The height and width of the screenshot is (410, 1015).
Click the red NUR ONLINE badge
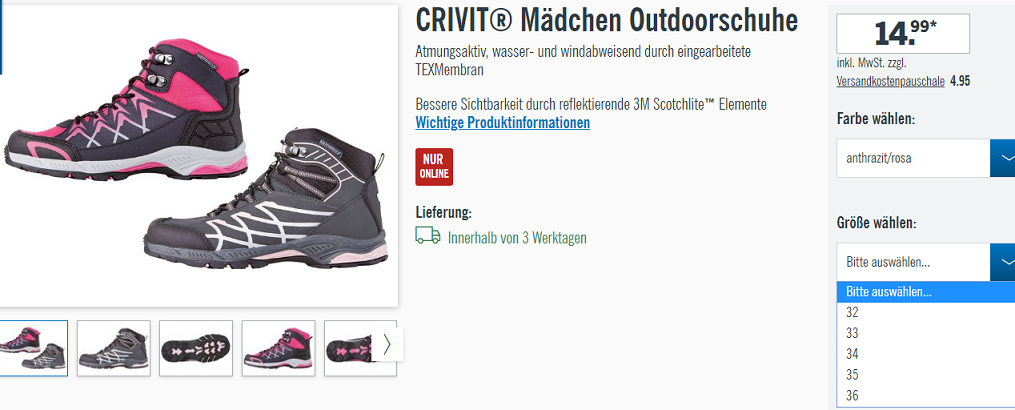tap(434, 166)
